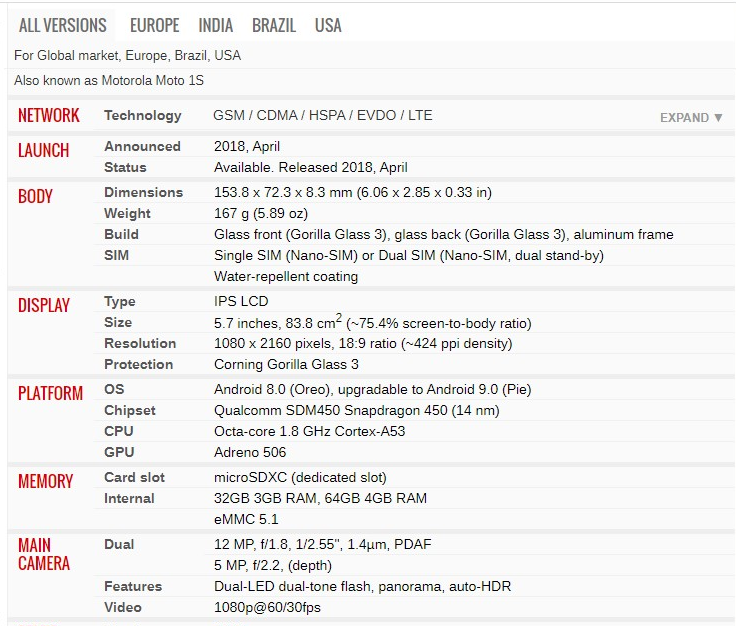Select the '12 MP, f/1.8' camera value
736x626 pixels.
[x=251, y=545]
